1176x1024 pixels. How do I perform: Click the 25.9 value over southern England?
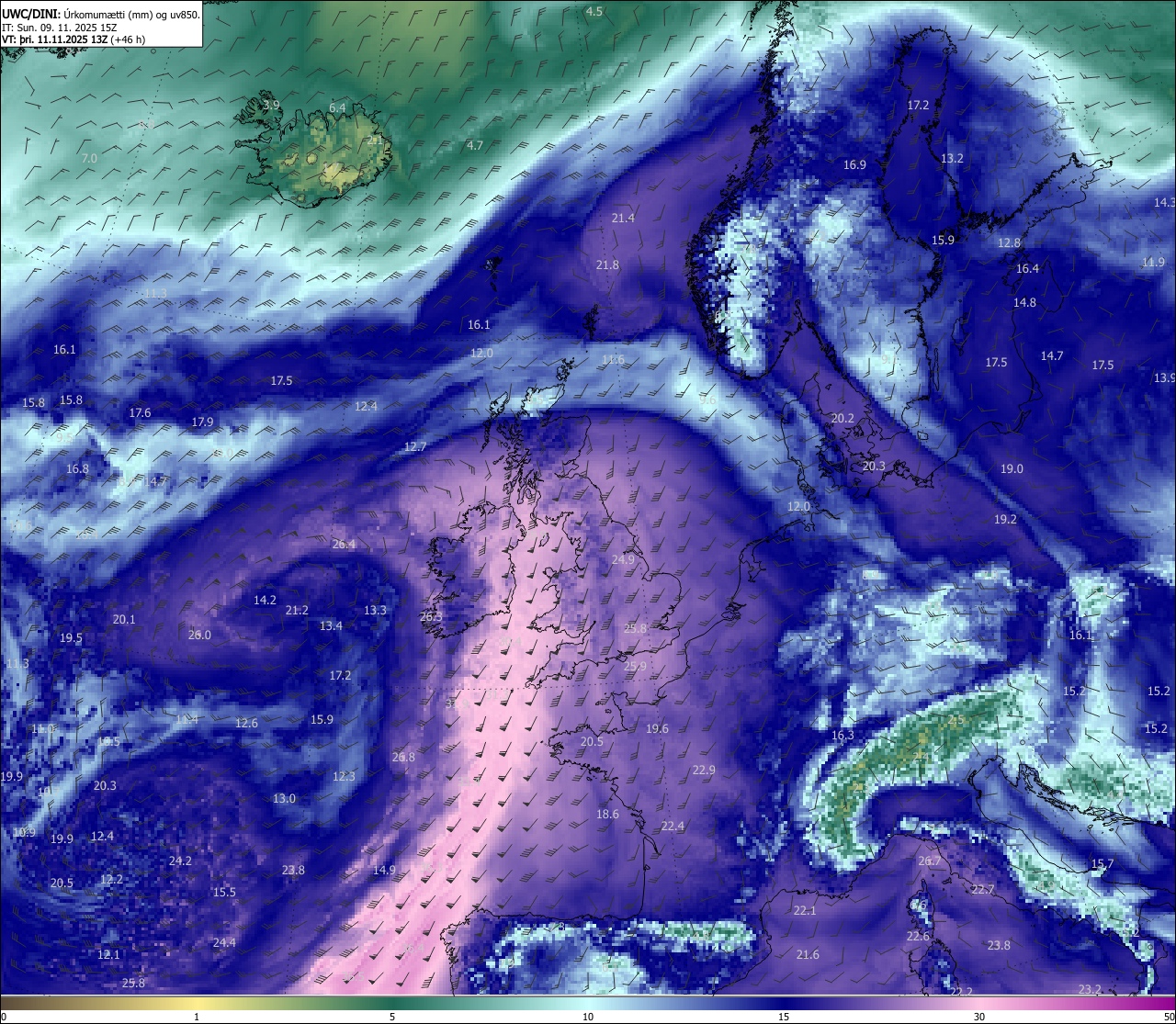click(635, 667)
